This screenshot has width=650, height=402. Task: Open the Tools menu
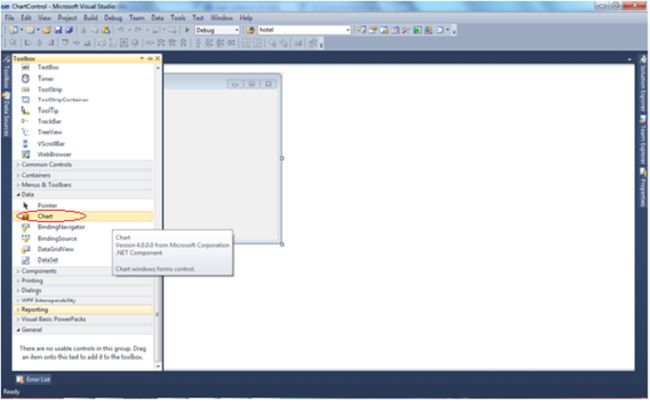[178, 18]
